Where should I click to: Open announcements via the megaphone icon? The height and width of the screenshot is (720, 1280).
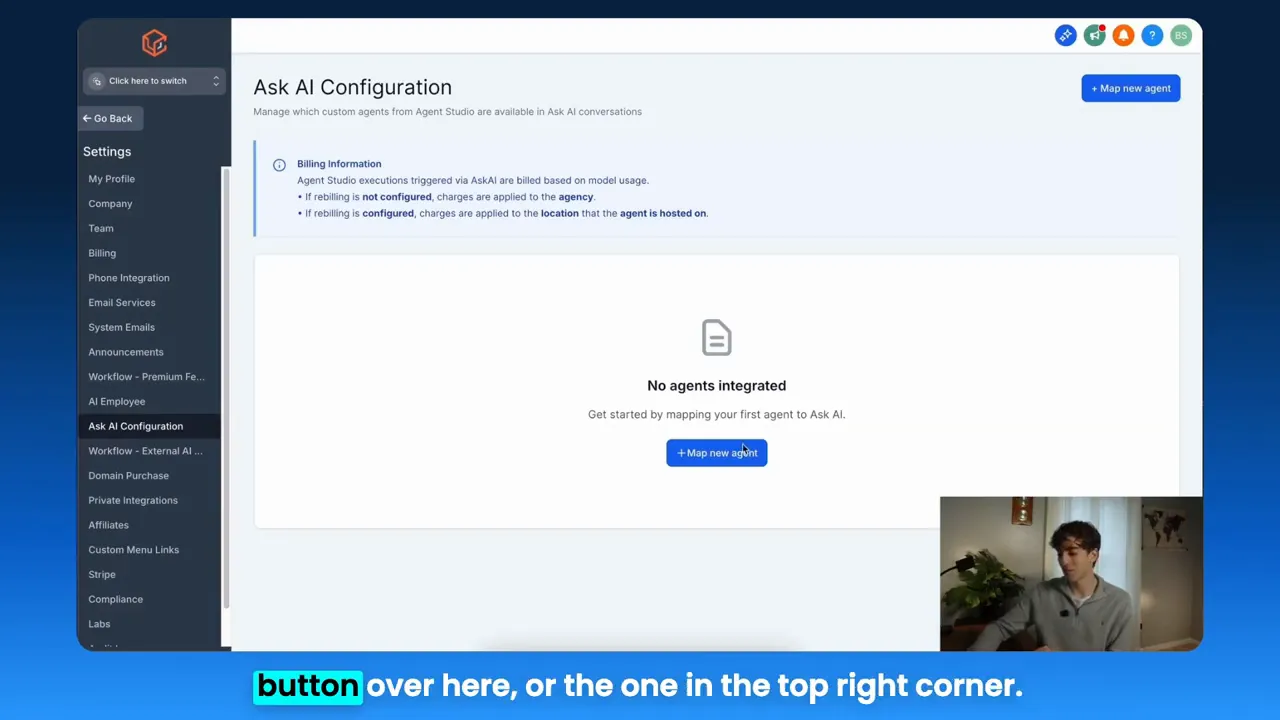1094,35
